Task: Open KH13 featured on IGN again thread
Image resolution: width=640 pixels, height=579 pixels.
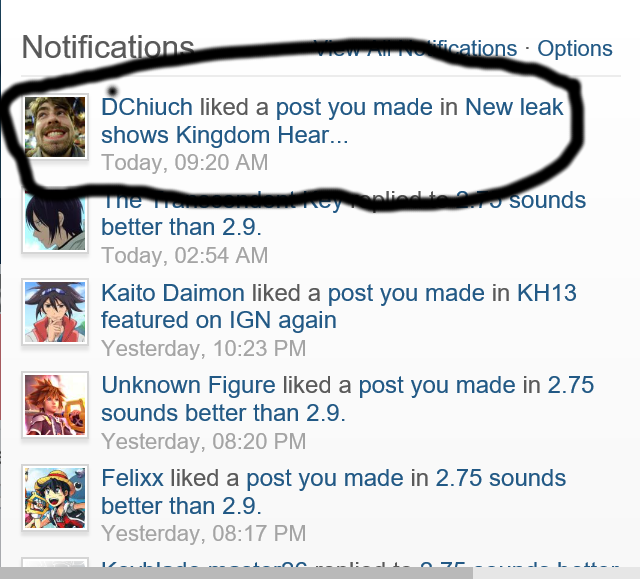Action: pyautogui.click(x=339, y=306)
